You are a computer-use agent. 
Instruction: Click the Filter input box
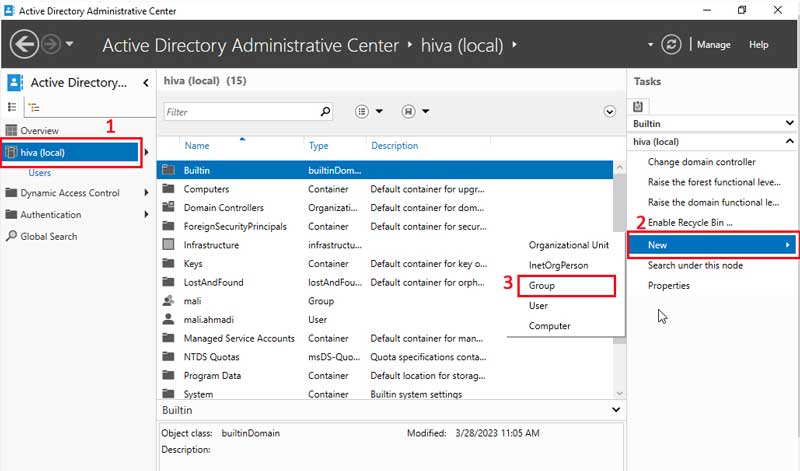[241, 112]
